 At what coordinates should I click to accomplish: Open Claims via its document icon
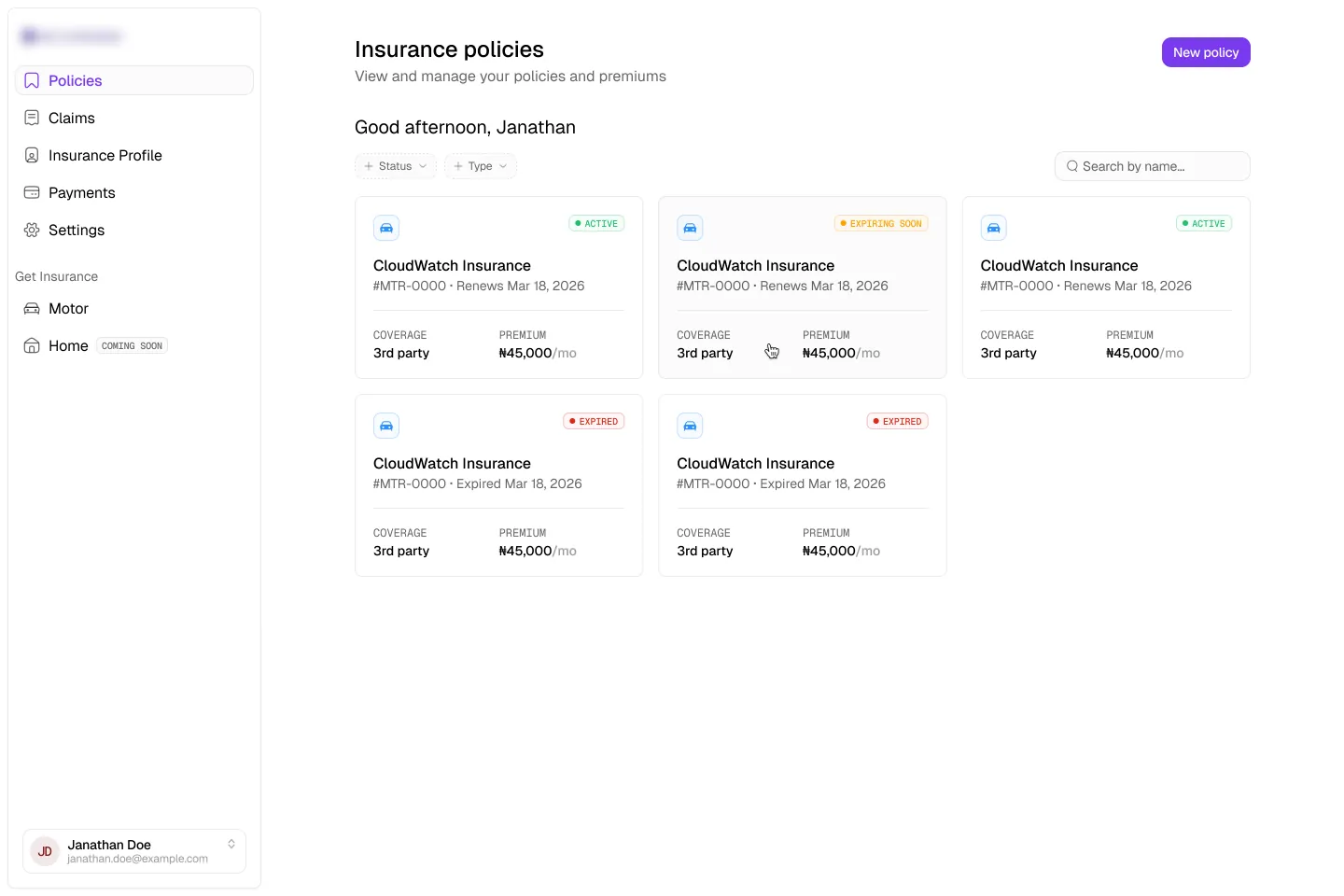click(32, 118)
